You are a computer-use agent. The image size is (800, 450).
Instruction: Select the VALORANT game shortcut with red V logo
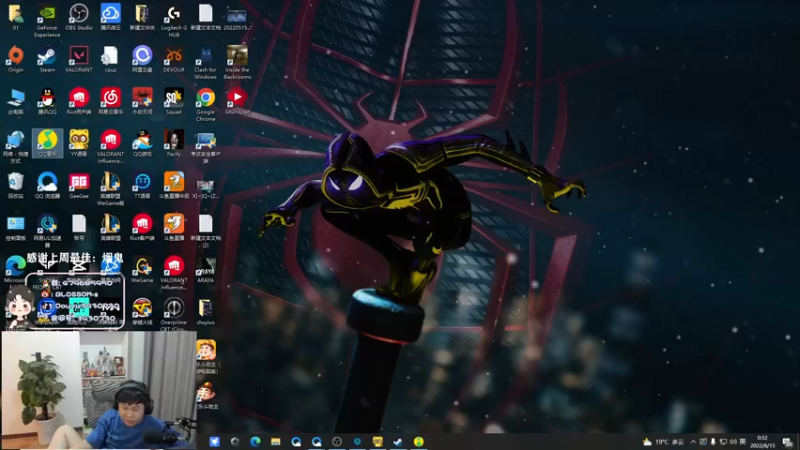pyautogui.click(x=79, y=59)
